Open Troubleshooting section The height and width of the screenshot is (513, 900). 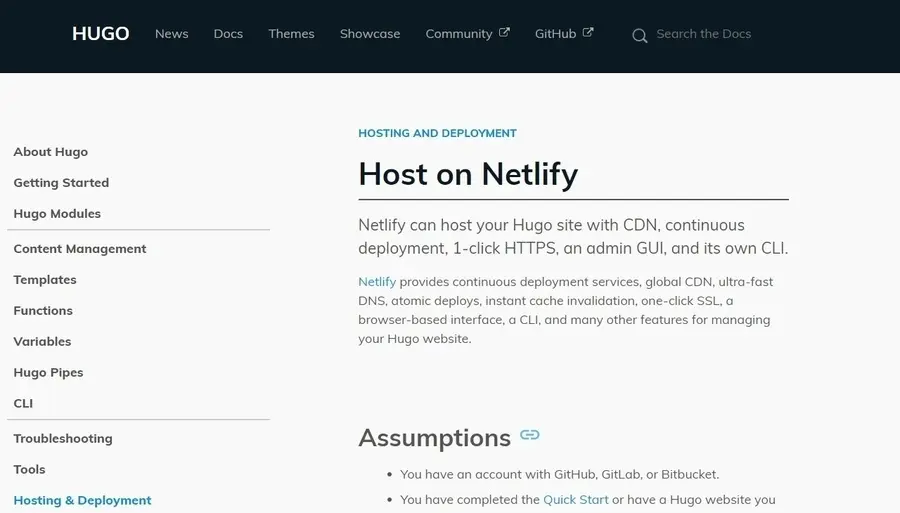pos(63,439)
